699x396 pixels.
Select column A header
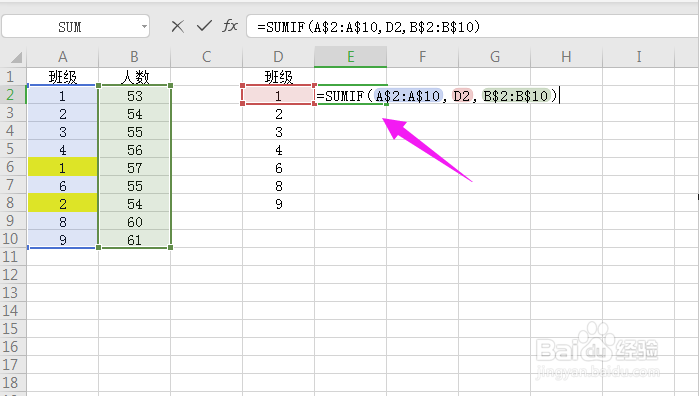pos(63,57)
